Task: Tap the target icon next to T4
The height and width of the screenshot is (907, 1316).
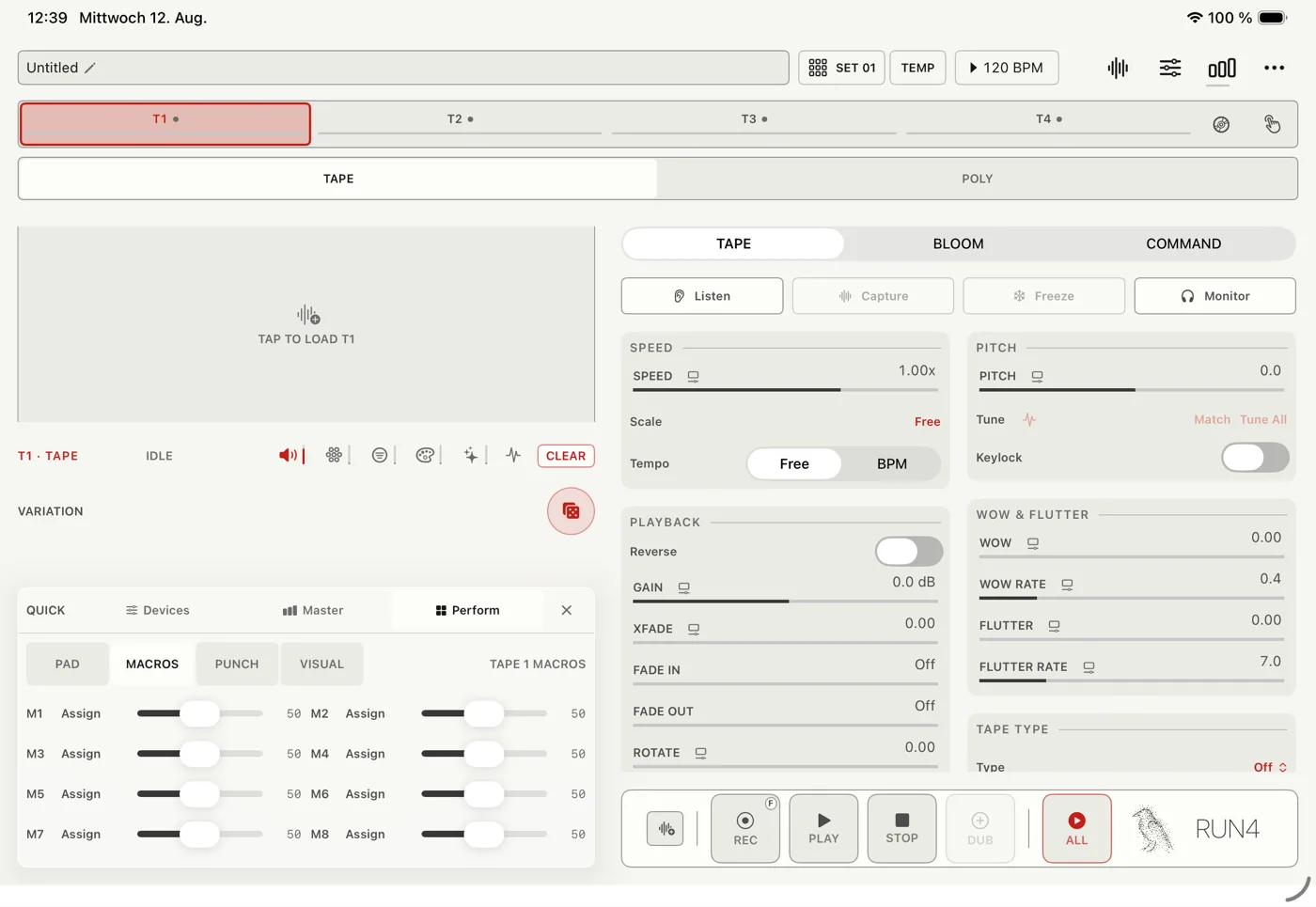Action: tap(1221, 124)
